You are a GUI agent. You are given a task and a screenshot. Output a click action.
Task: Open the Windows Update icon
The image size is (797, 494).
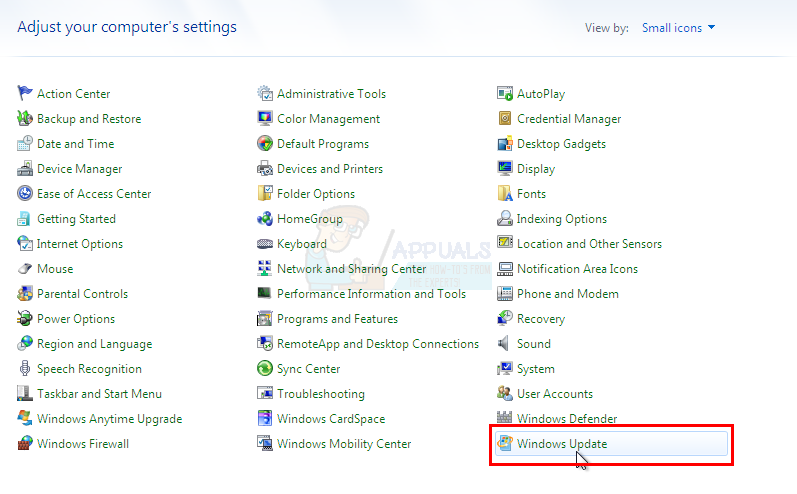click(504, 443)
